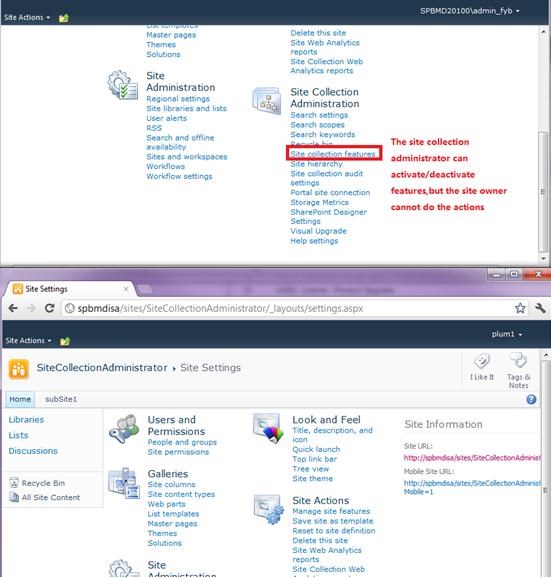
Task: Open the browser wrench settings menu
Action: click(x=540, y=308)
